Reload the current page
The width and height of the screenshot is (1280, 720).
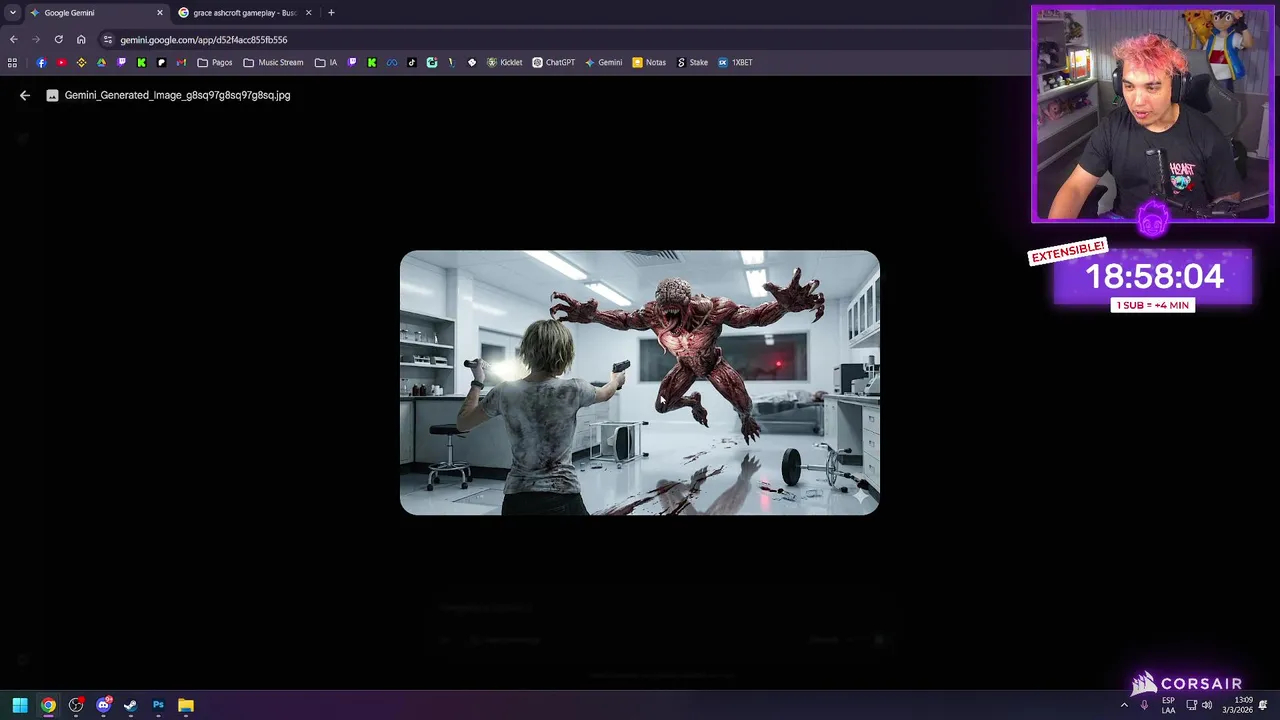click(x=59, y=40)
